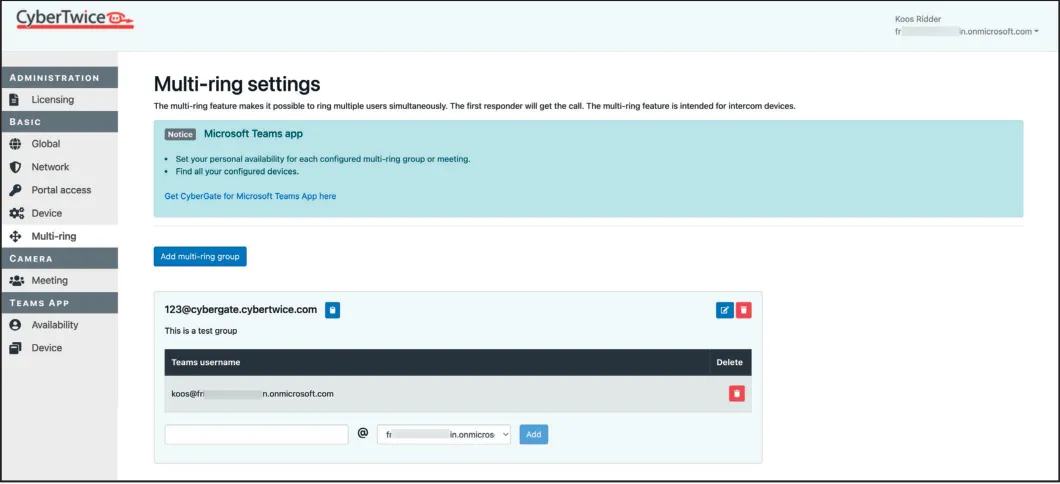
Task: Click the Availability person icon
Action: [x=16, y=324]
